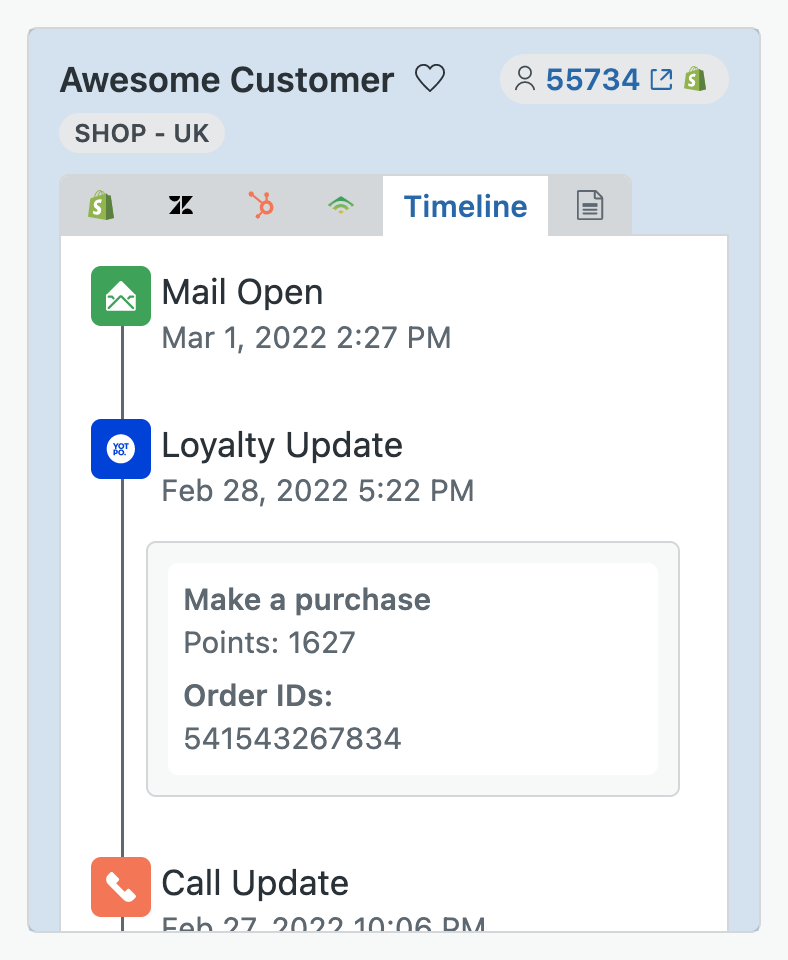Click the orange Call Update phone icon
This screenshot has height=960, width=788.
[x=121, y=887]
